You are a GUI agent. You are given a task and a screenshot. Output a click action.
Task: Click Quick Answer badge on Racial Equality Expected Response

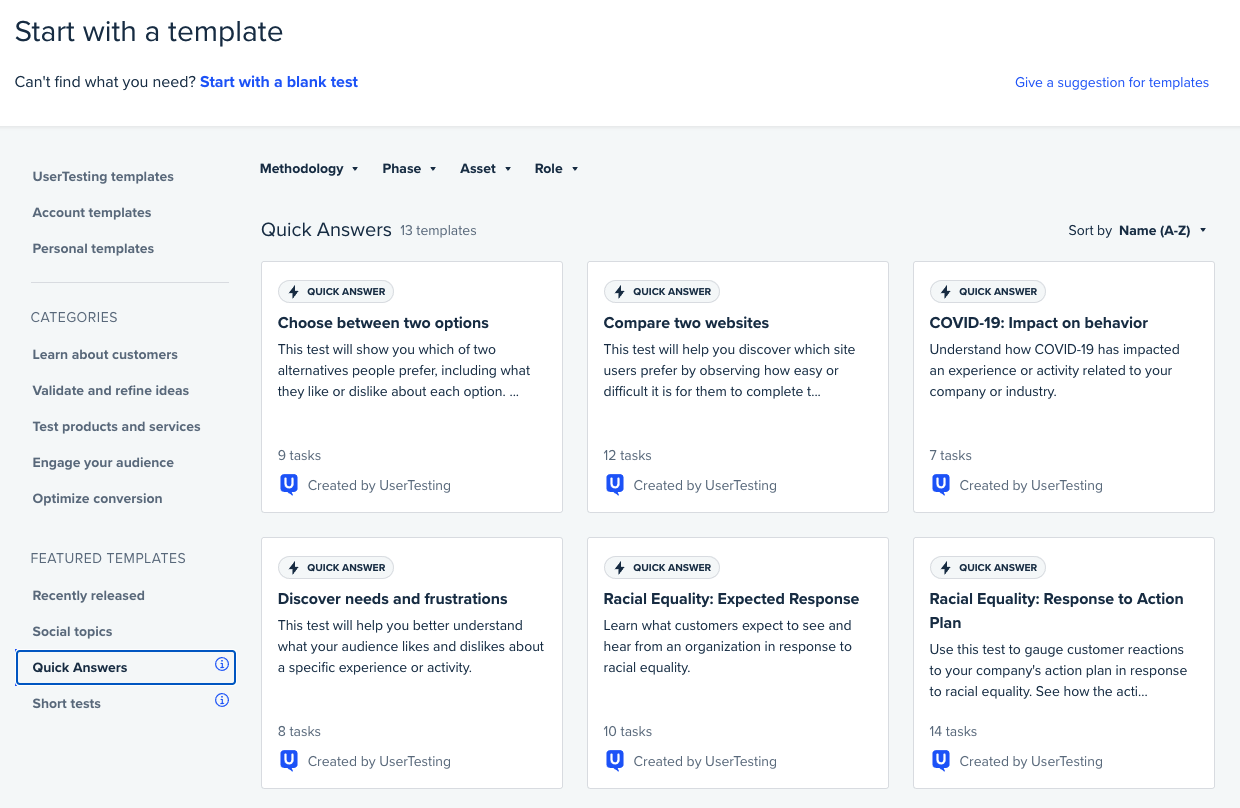point(662,568)
